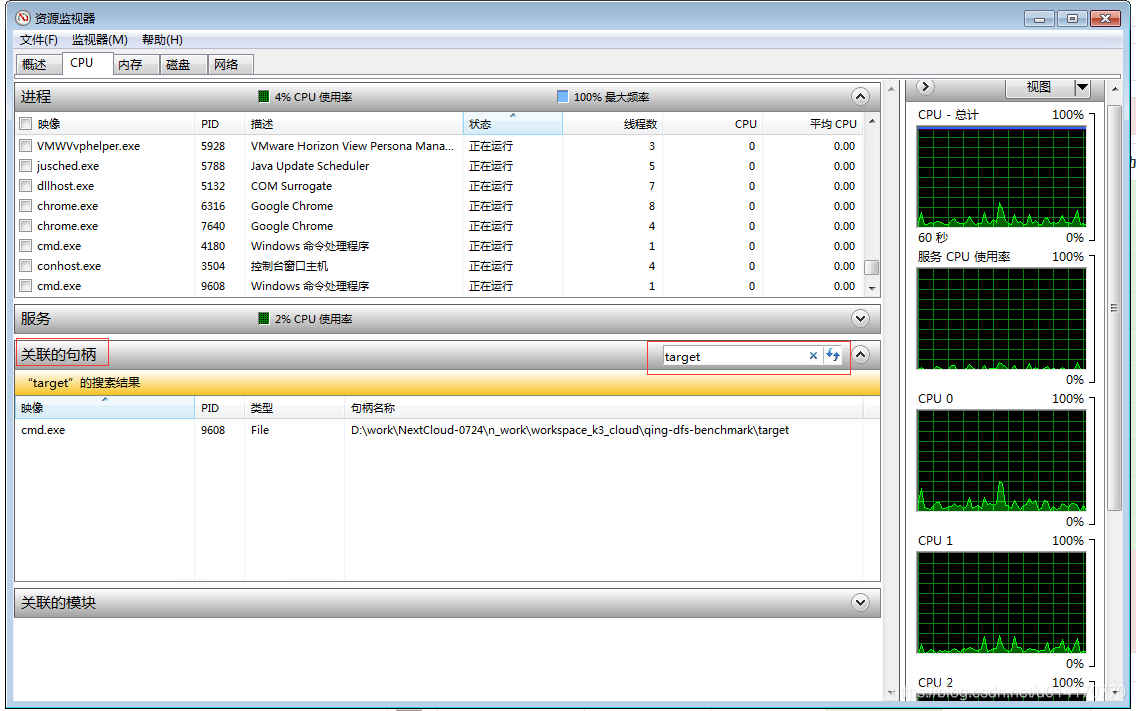The width and height of the screenshot is (1136, 711).
Task: Click the 控制台窗口主机 description
Action: pos(289,266)
